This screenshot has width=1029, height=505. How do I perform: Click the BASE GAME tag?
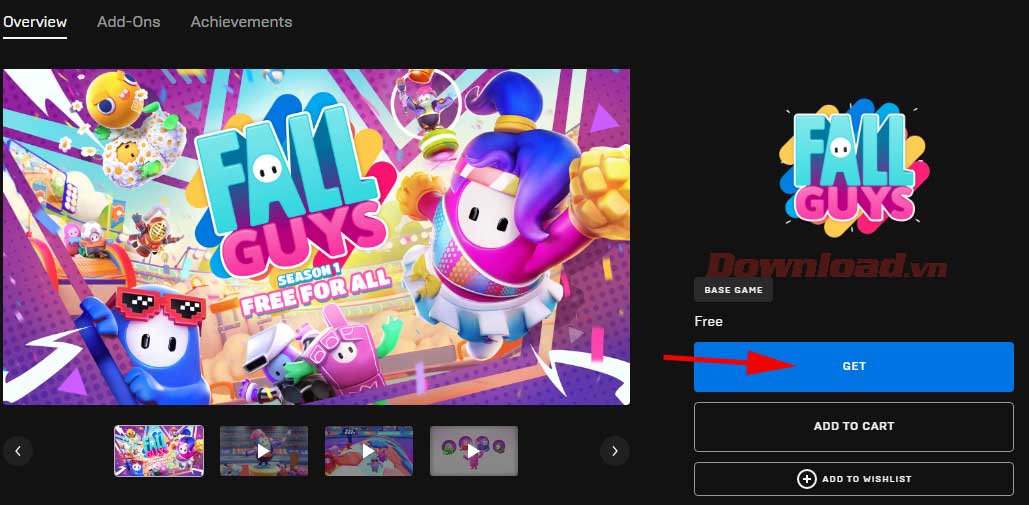pyautogui.click(x=733, y=290)
